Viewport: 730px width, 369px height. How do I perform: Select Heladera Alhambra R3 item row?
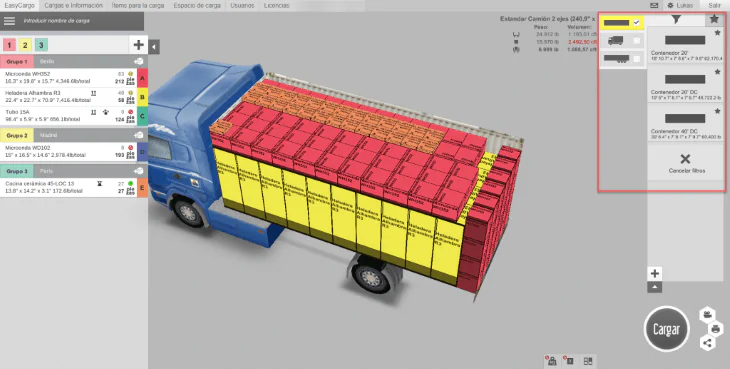click(68, 97)
